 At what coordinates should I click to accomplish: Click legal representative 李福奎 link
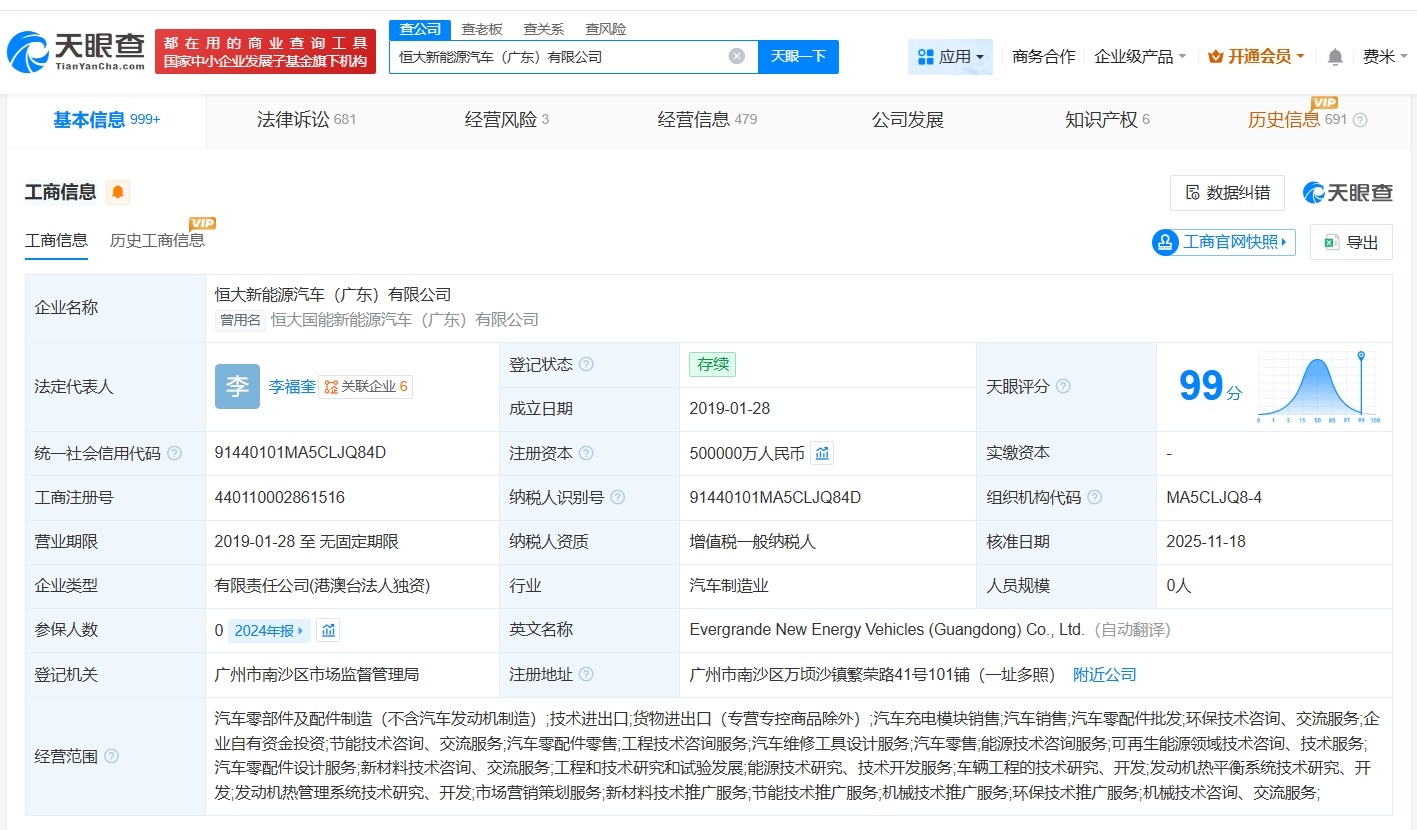point(291,386)
